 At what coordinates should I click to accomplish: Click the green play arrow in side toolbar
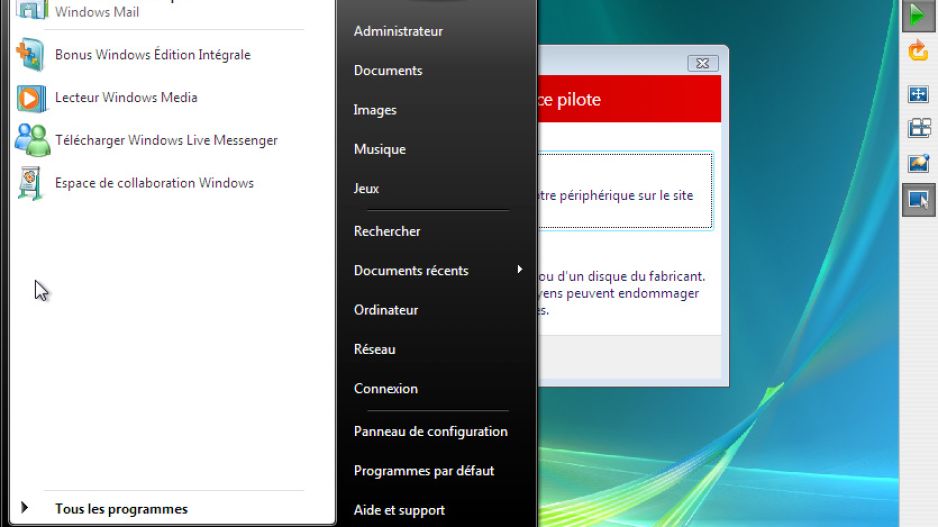[x=918, y=14]
